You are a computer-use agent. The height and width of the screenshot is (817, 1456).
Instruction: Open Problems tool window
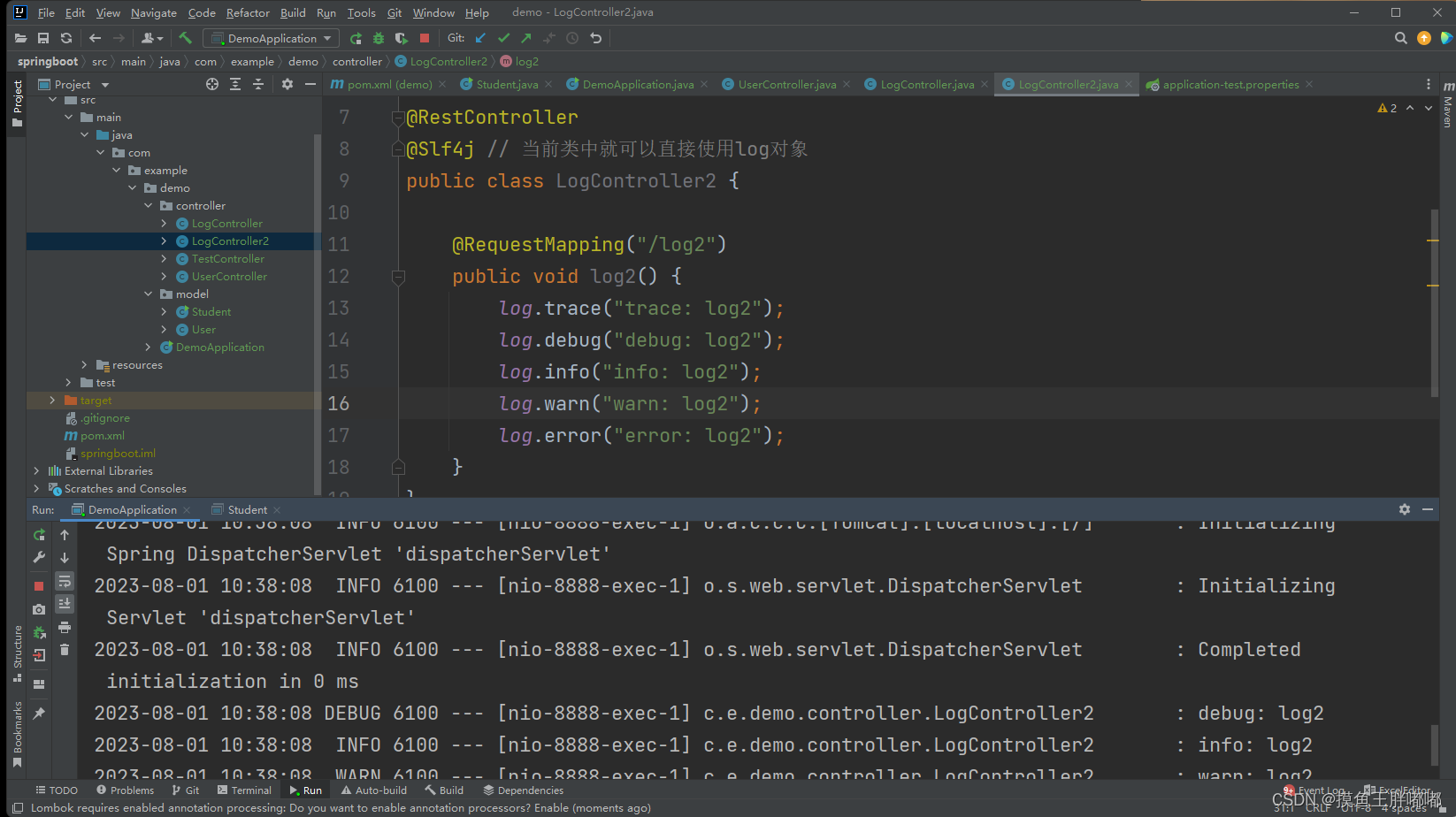pos(125,790)
